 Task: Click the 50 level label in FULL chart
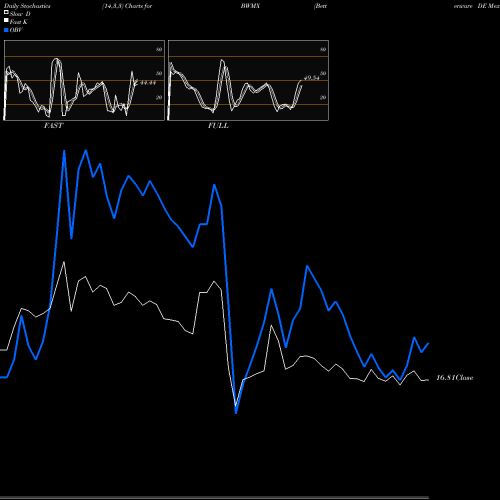tap(323, 73)
